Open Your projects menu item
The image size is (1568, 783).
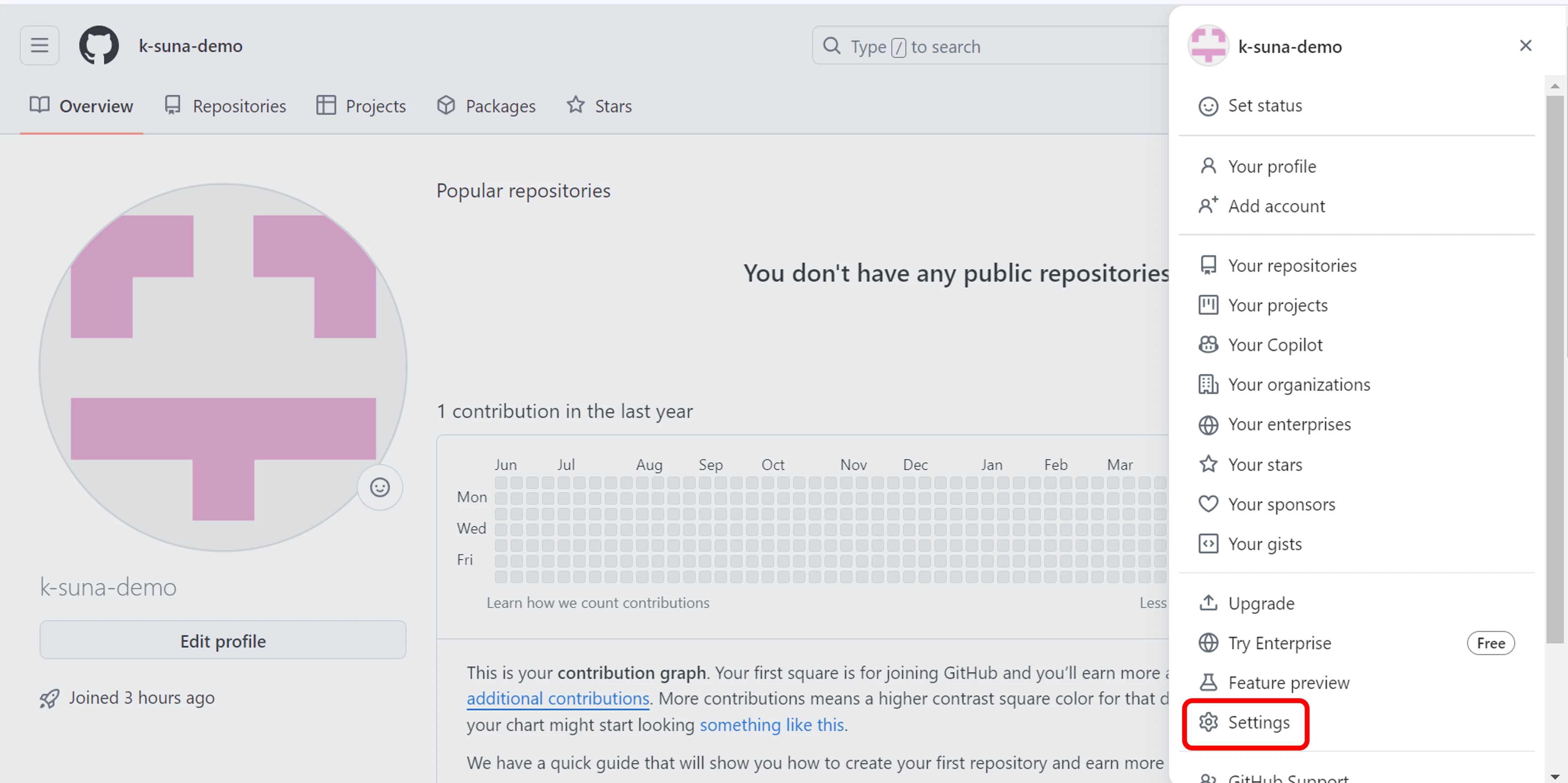1356,305
